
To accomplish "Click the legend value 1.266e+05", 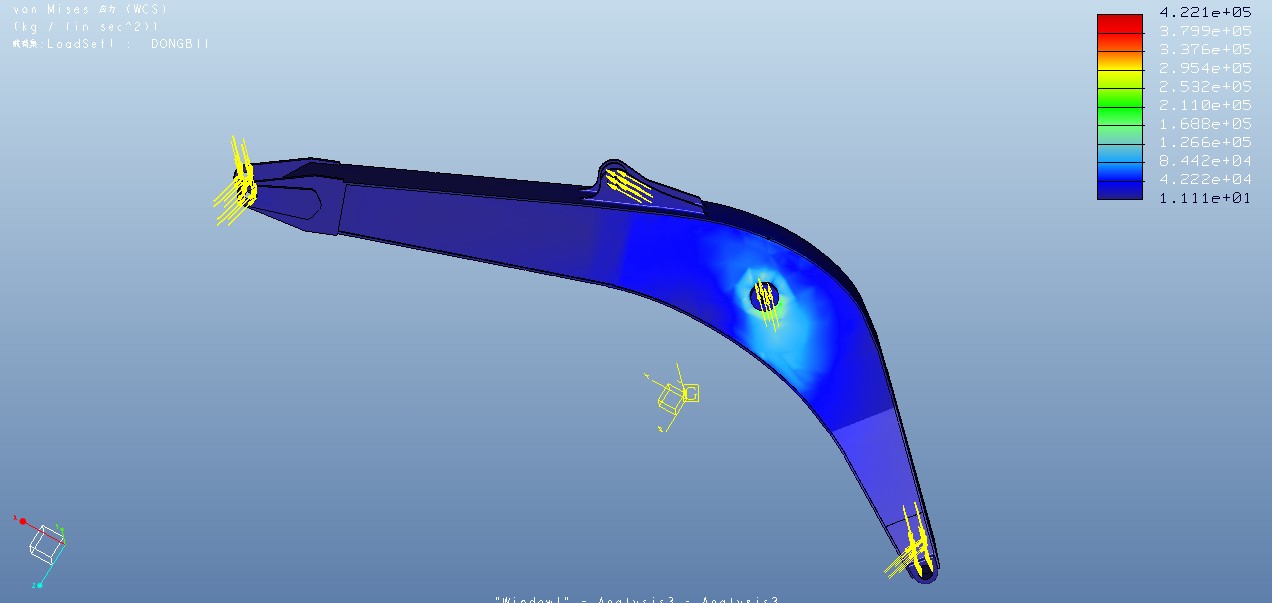I will [1205, 142].
